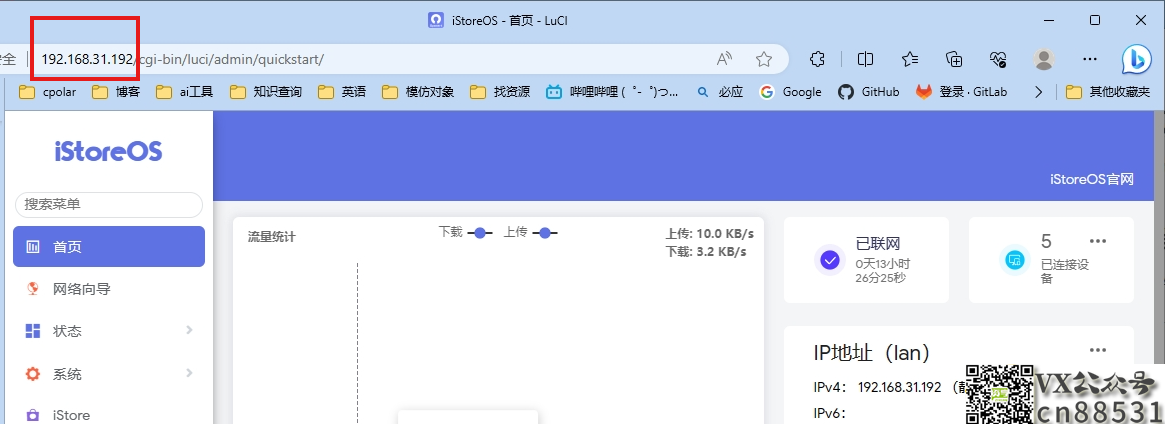Focus the 搜索菜单 search field

pos(108,204)
